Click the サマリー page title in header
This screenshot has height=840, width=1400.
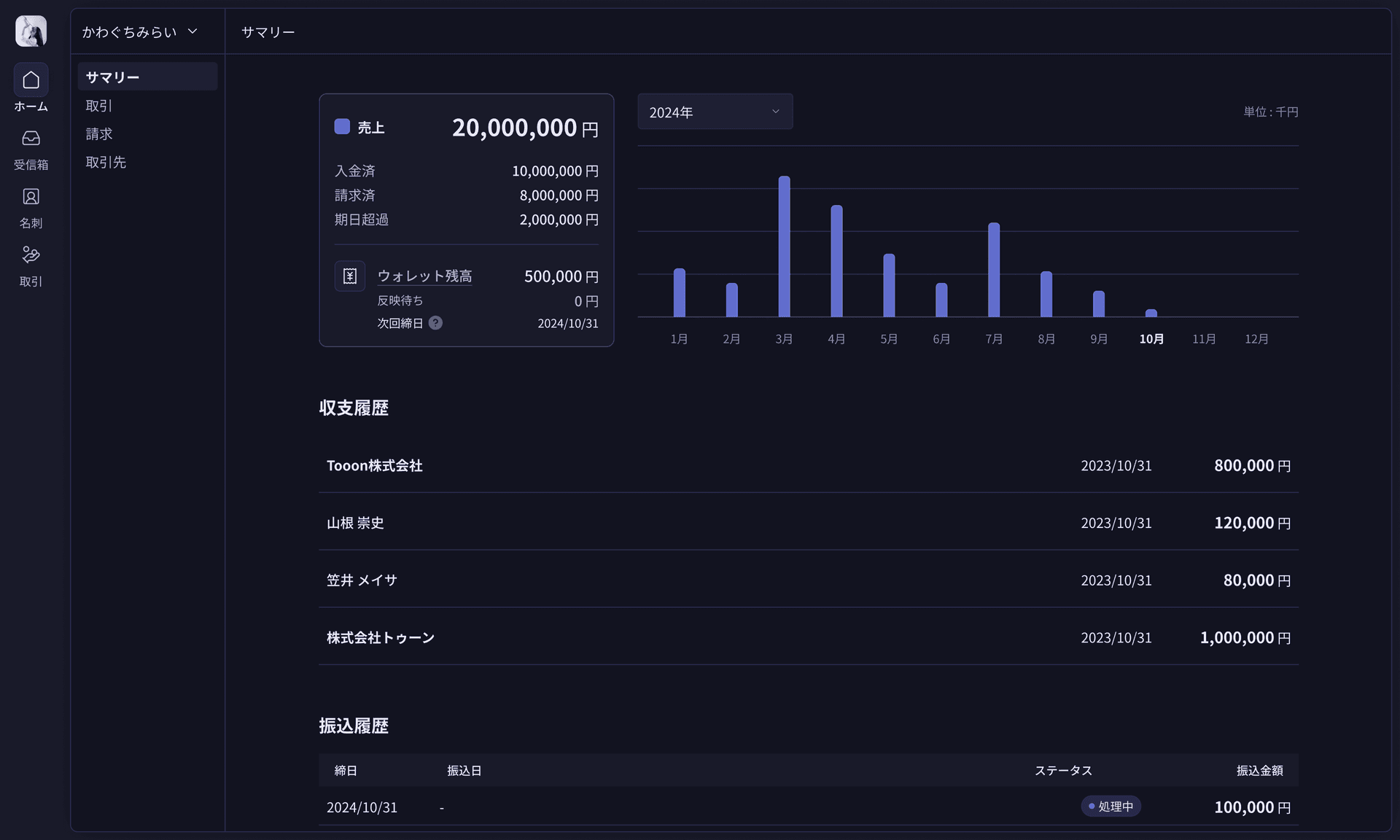(x=268, y=31)
